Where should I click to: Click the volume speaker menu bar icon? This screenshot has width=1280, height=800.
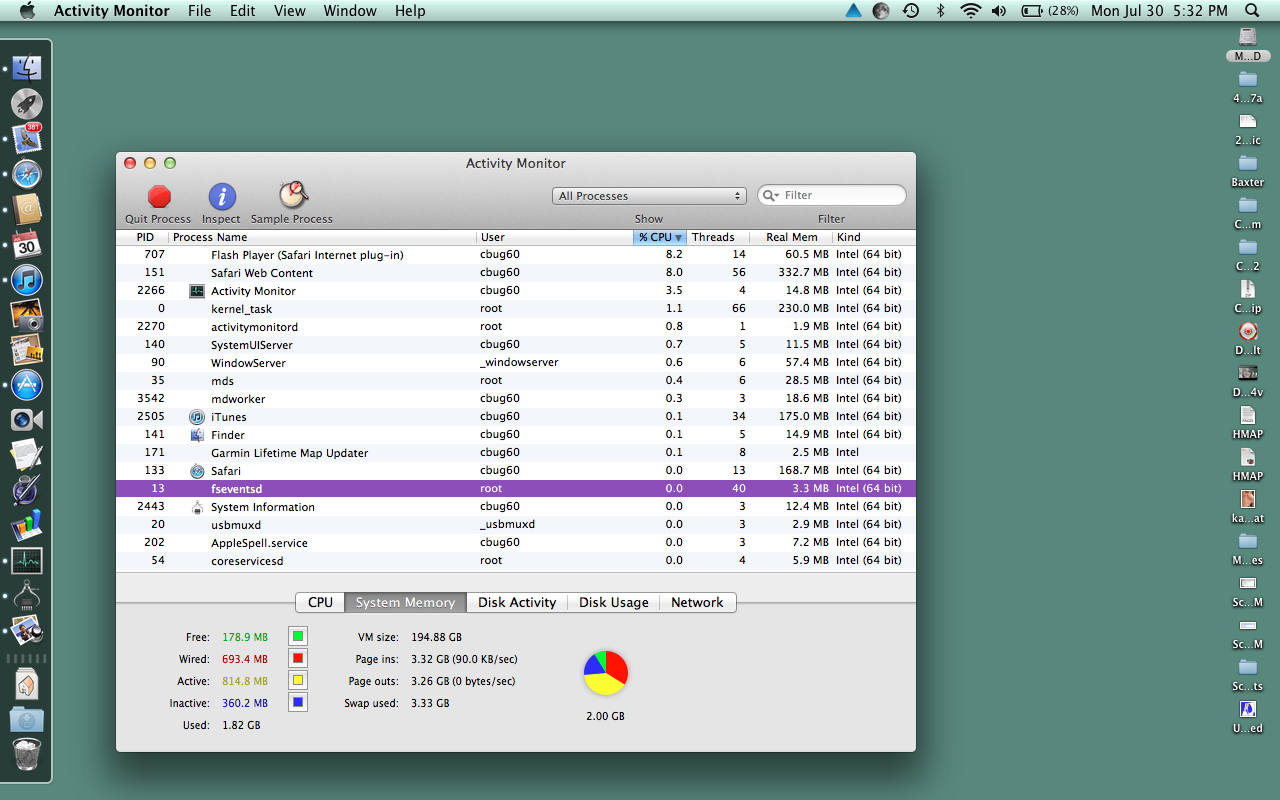999,11
